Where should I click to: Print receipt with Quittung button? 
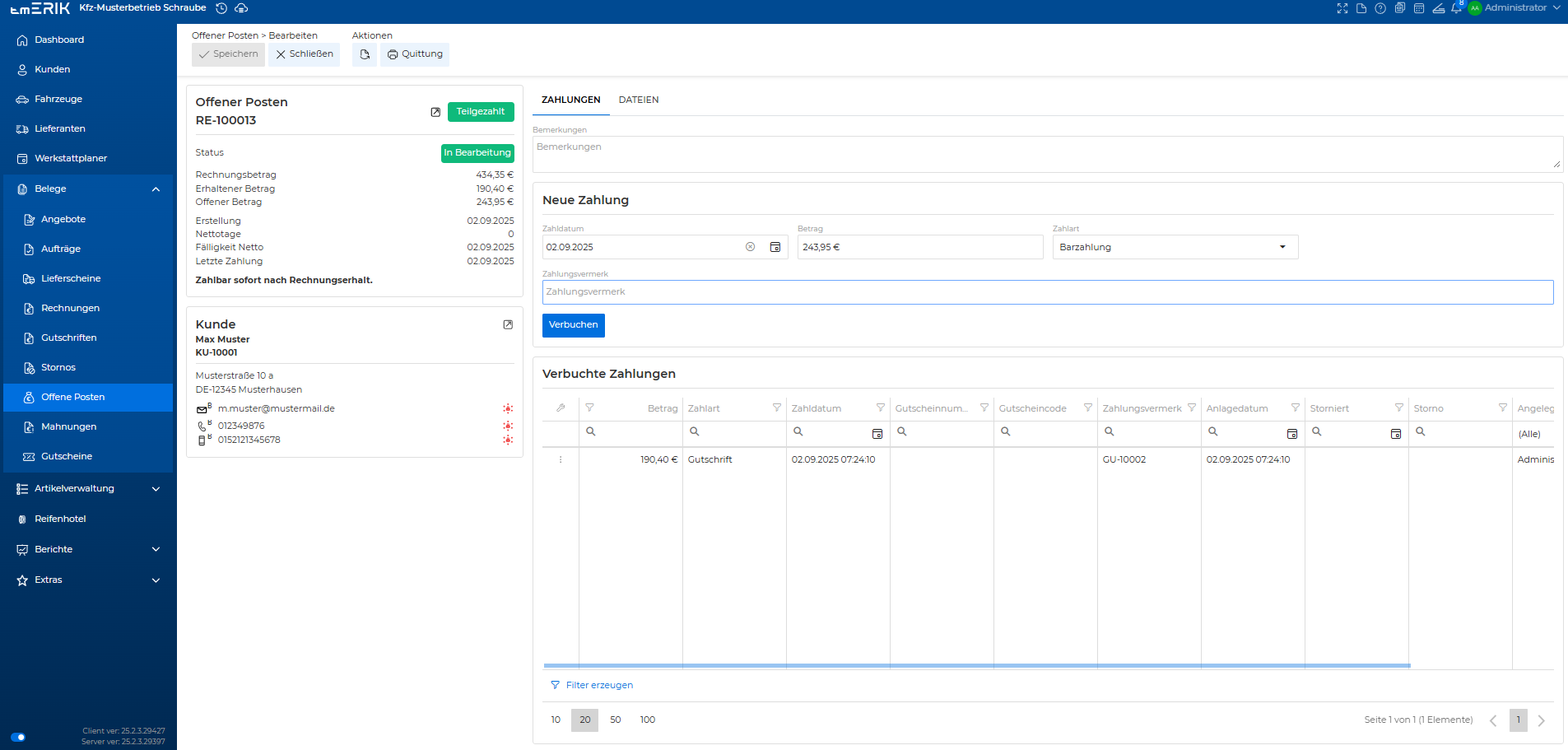point(415,54)
